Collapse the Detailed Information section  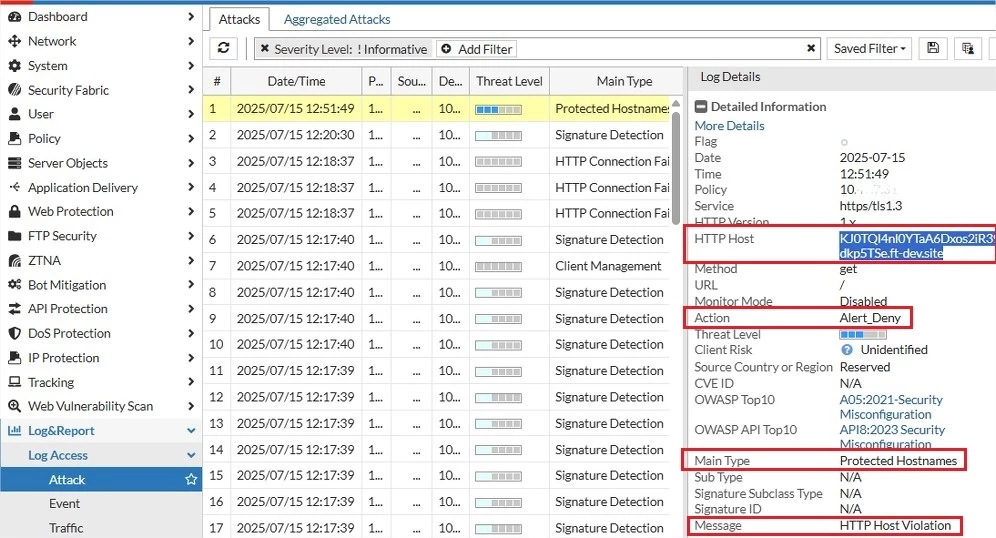701,107
